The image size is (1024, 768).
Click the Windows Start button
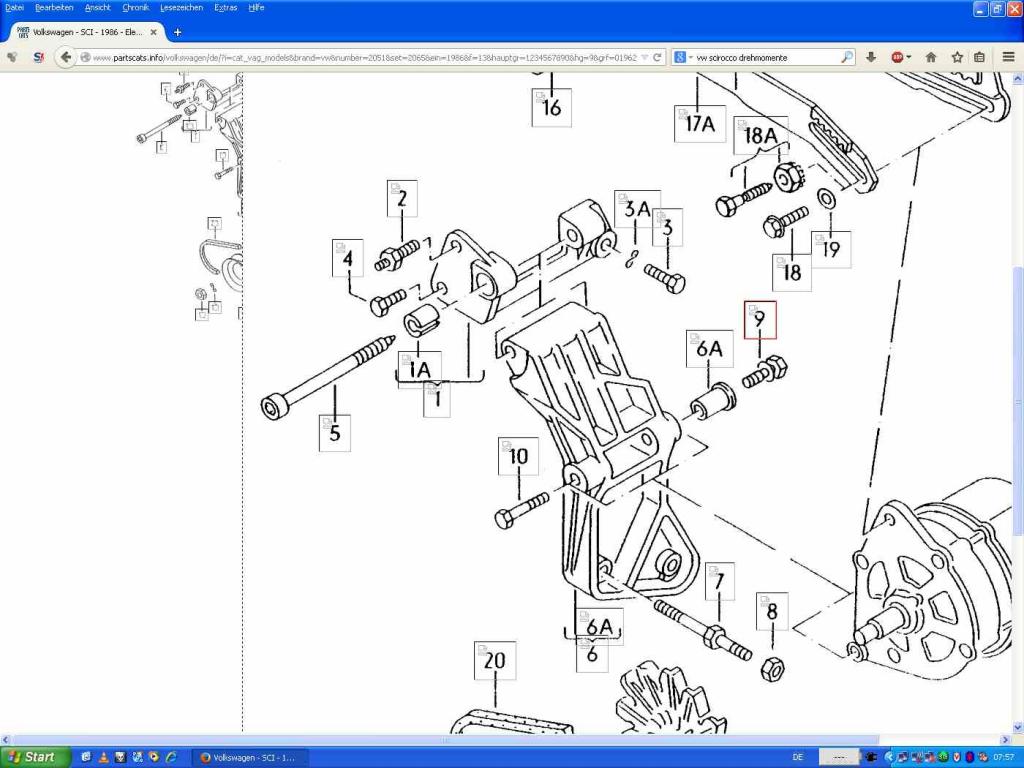tap(34, 757)
